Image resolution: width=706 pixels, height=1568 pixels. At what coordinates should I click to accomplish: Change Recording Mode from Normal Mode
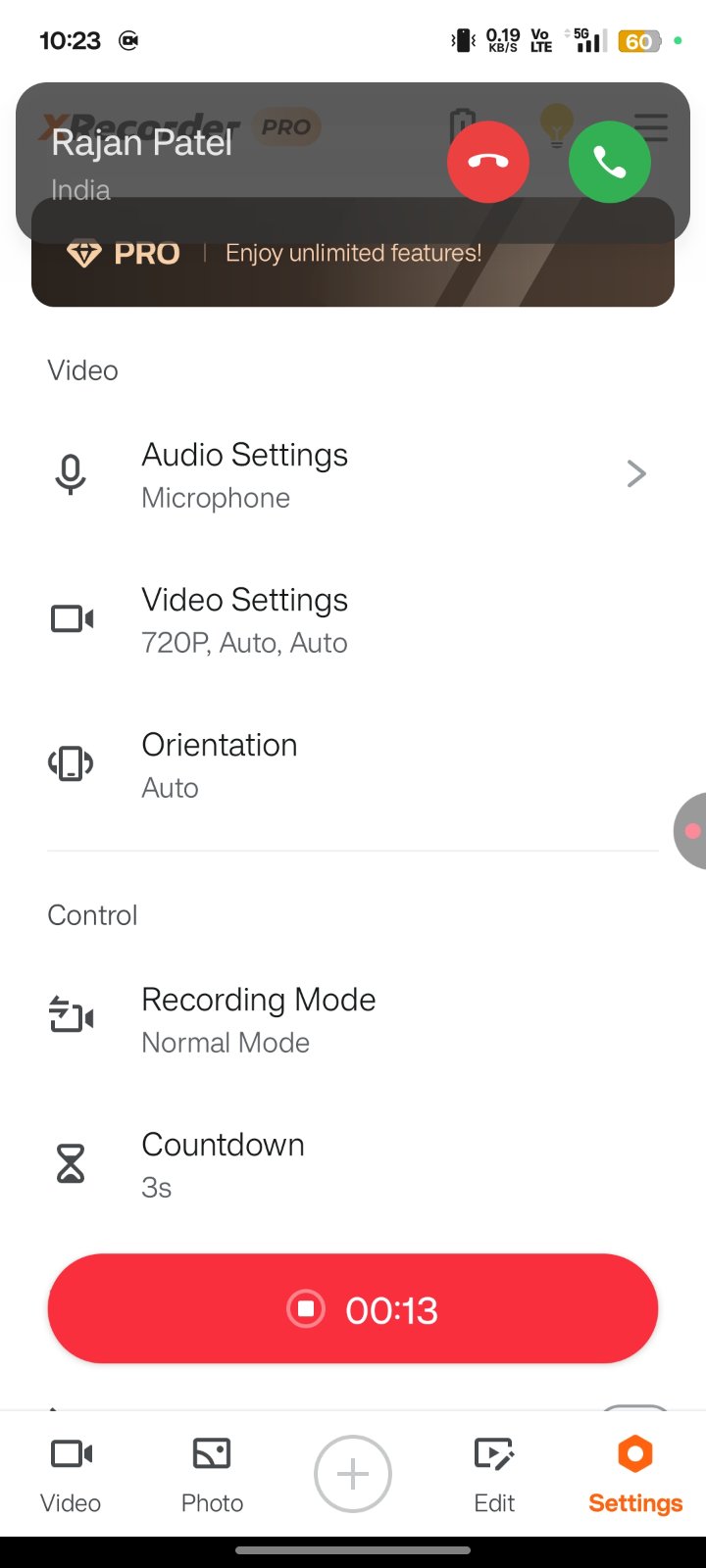pos(259,1019)
